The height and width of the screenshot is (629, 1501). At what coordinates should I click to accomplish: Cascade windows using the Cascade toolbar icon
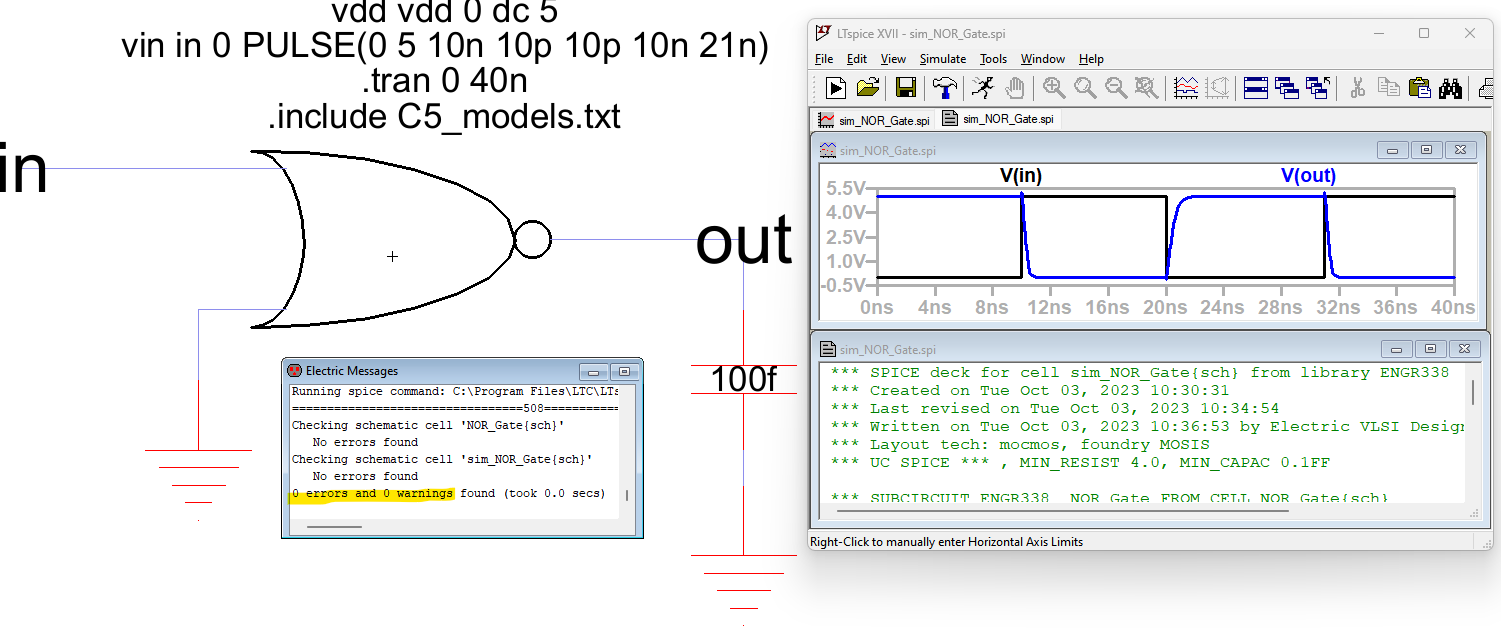pos(1287,88)
